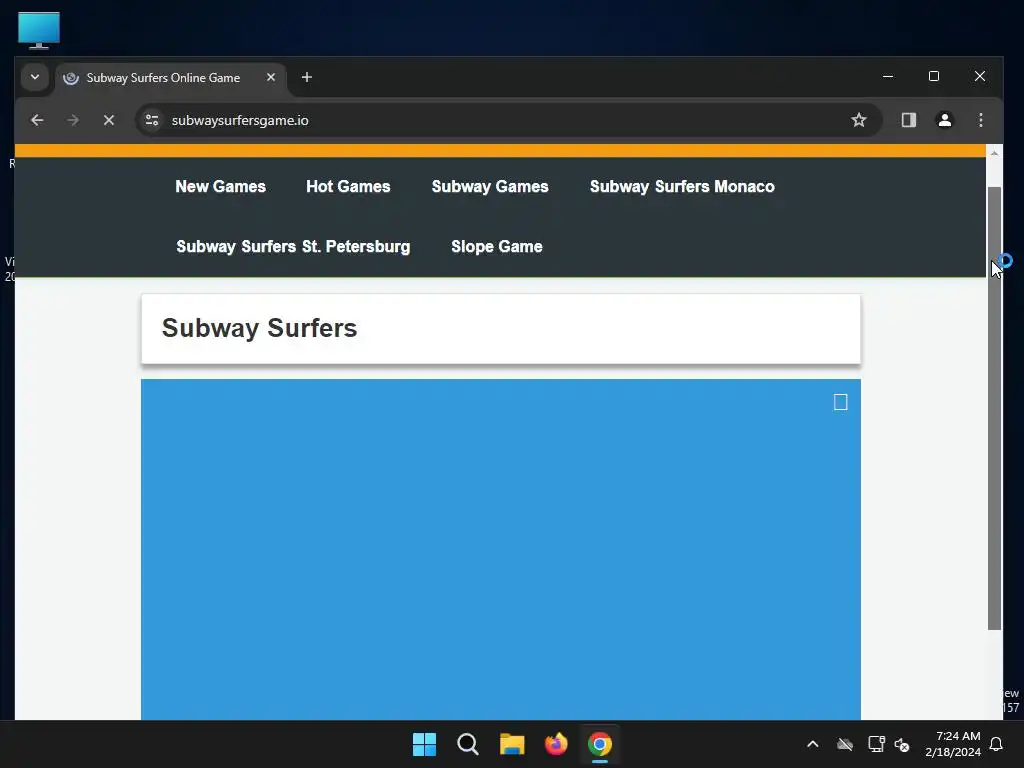Screen dimensions: 1024x768
Task: Click the fullscreen icon on game frame
Action: [840, 402]
